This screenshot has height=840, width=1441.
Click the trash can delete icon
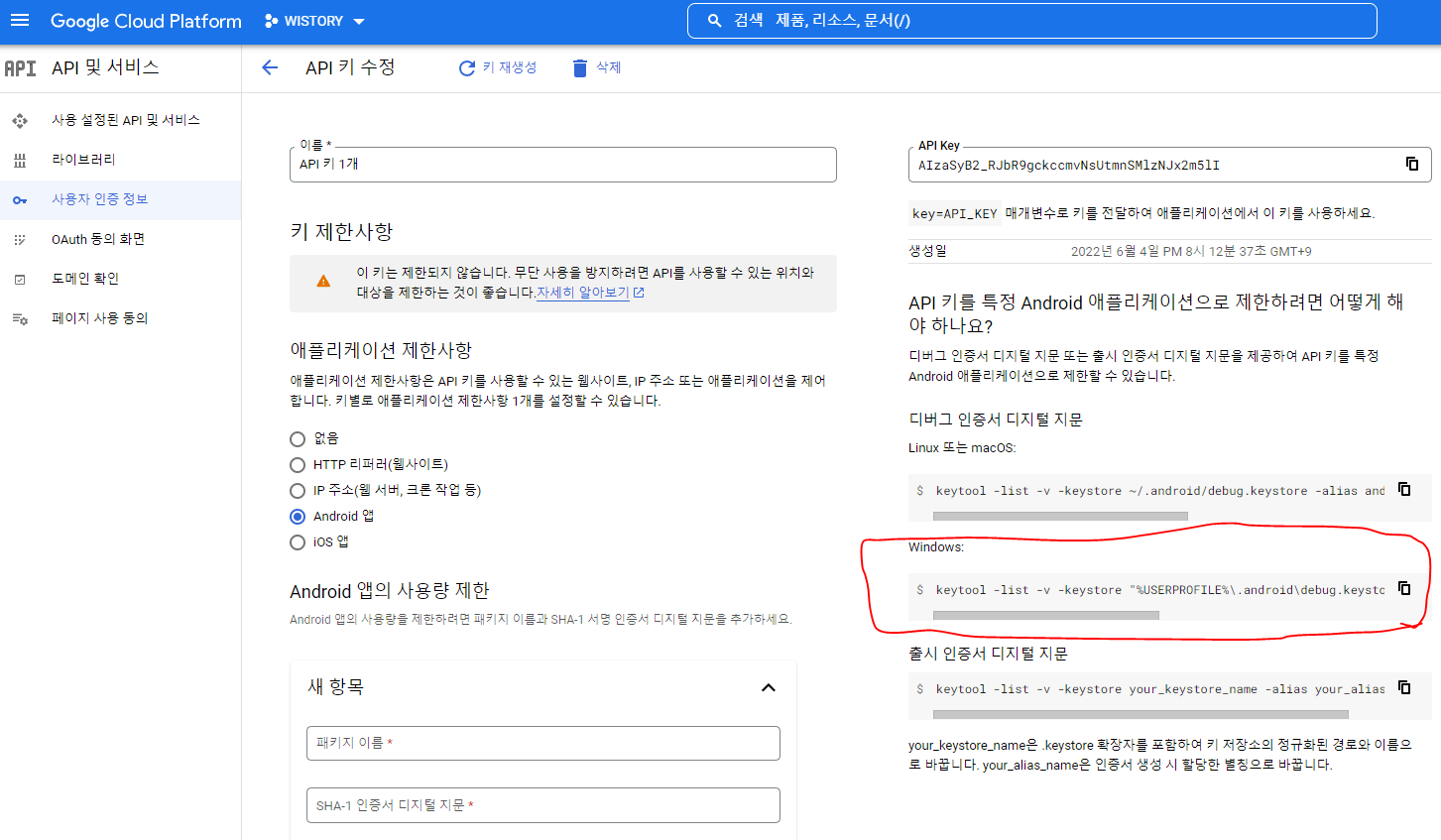pyautogui.click(x=580, y=67)
